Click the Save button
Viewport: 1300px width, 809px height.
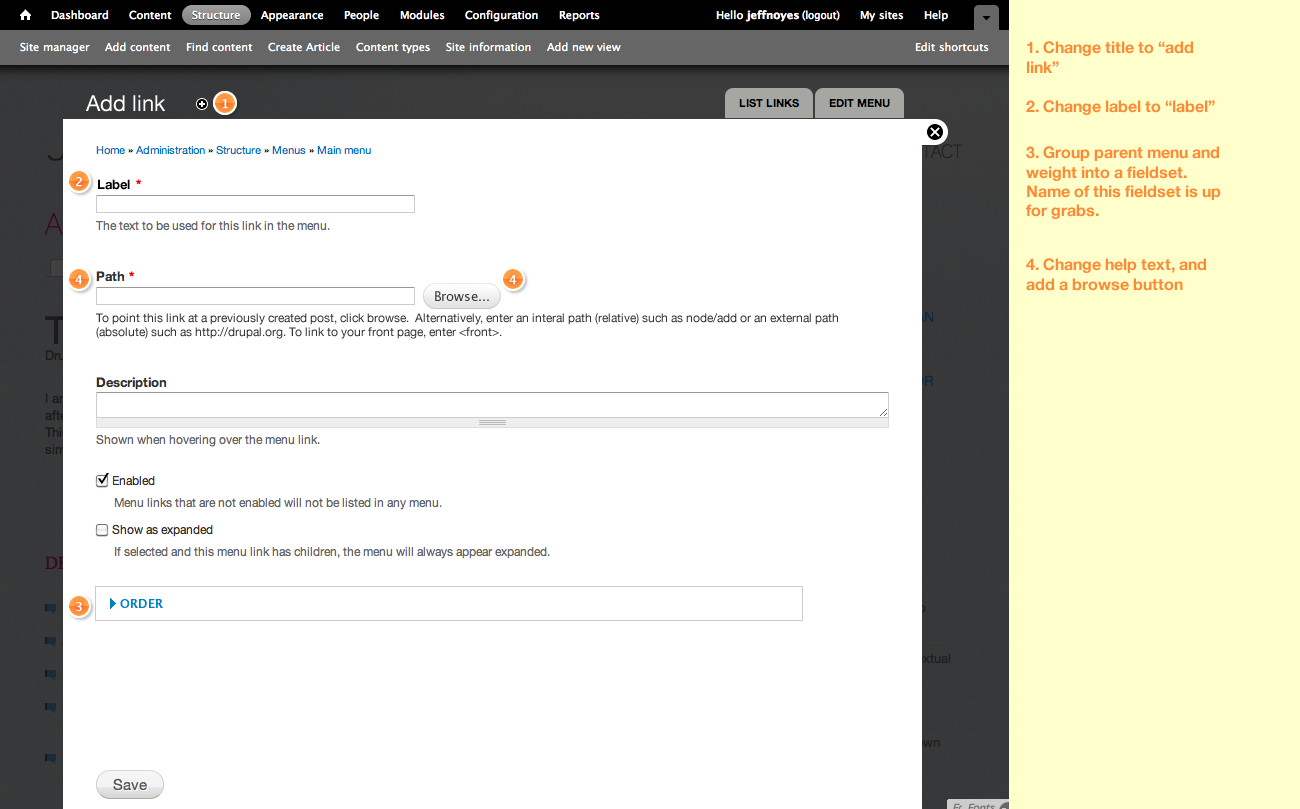click(130, 785)
